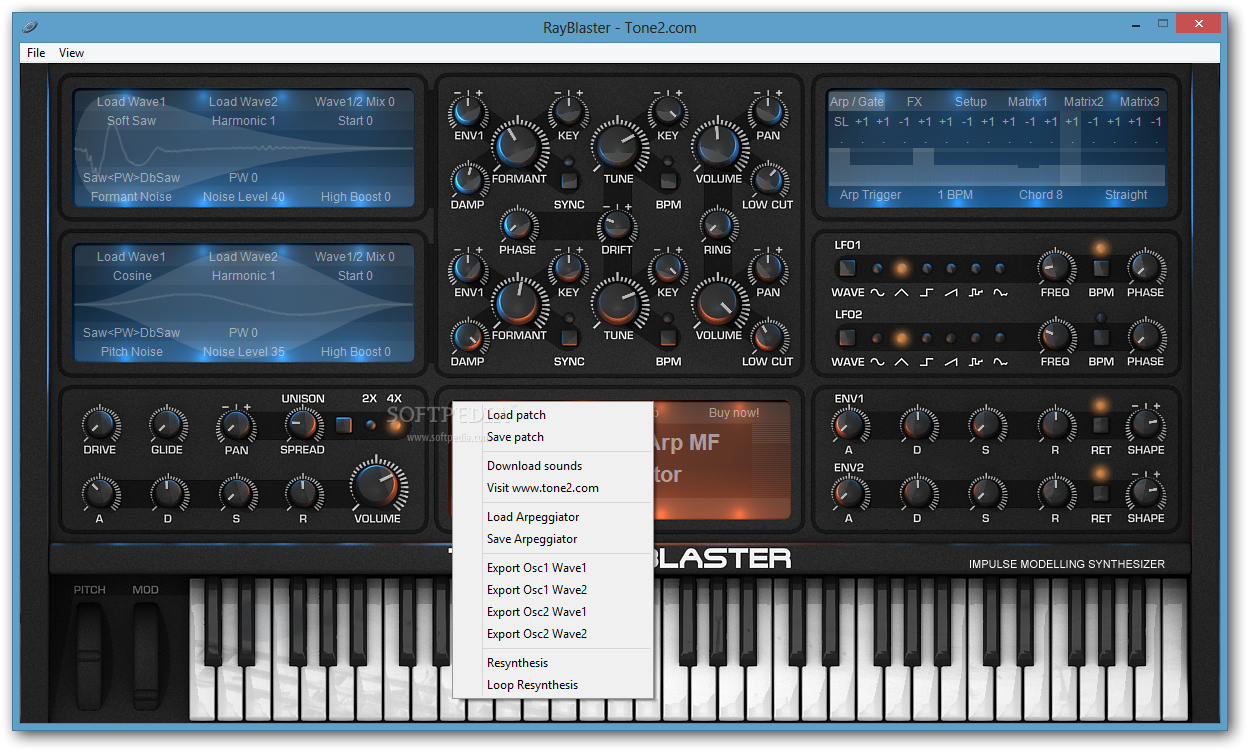Select the sawtooth waveform icon in LFO2
1248x751 pixels.
[951, 362]
